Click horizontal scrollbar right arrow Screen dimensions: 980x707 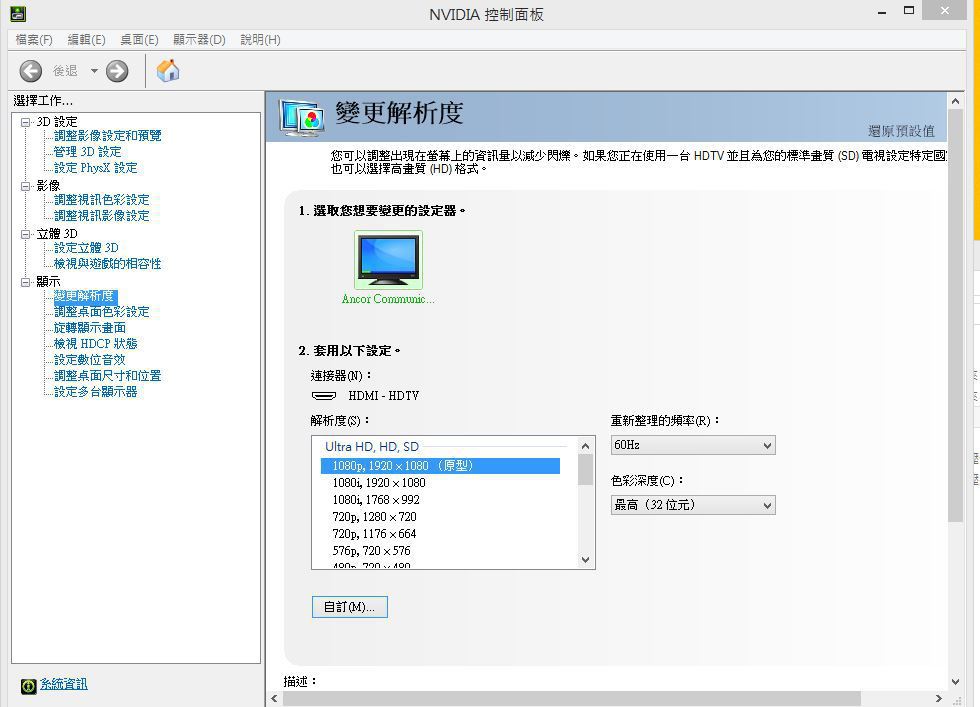(939, 698)
